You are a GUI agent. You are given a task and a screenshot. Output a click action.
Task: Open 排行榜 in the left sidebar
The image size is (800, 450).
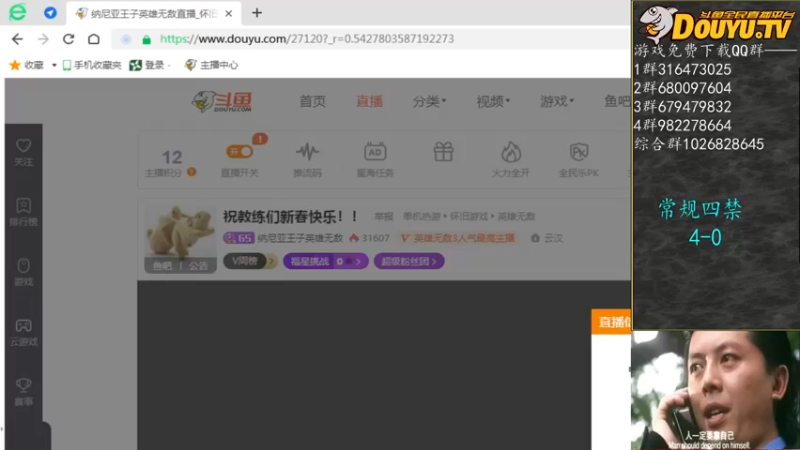click(x=23, y=212)
